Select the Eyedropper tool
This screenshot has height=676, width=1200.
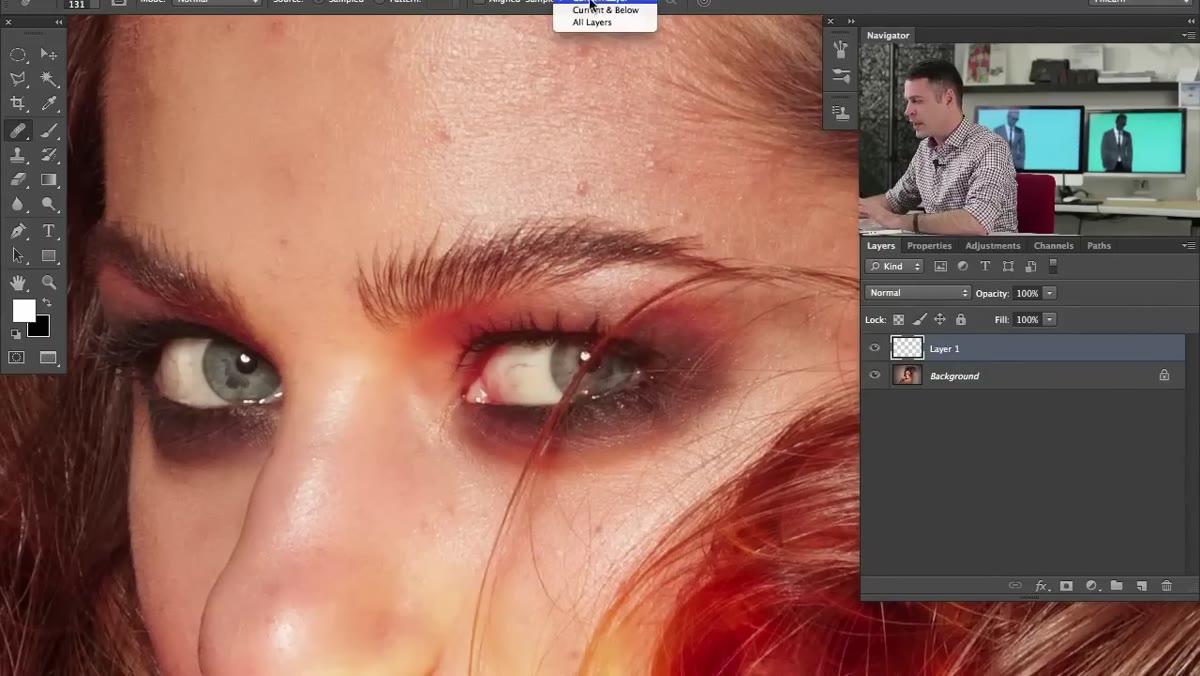pos(48,104)
